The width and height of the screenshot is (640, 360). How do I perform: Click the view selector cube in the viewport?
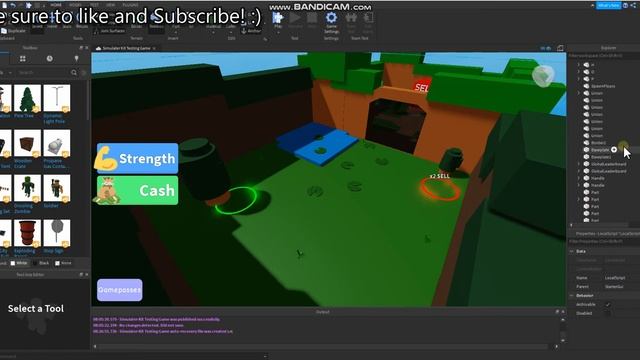543,76
